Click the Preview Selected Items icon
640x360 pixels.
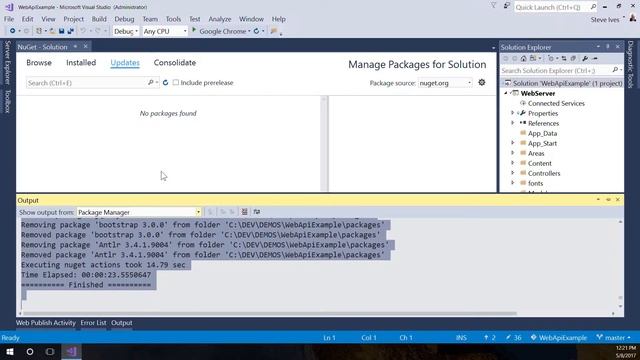tap(595, 59)
